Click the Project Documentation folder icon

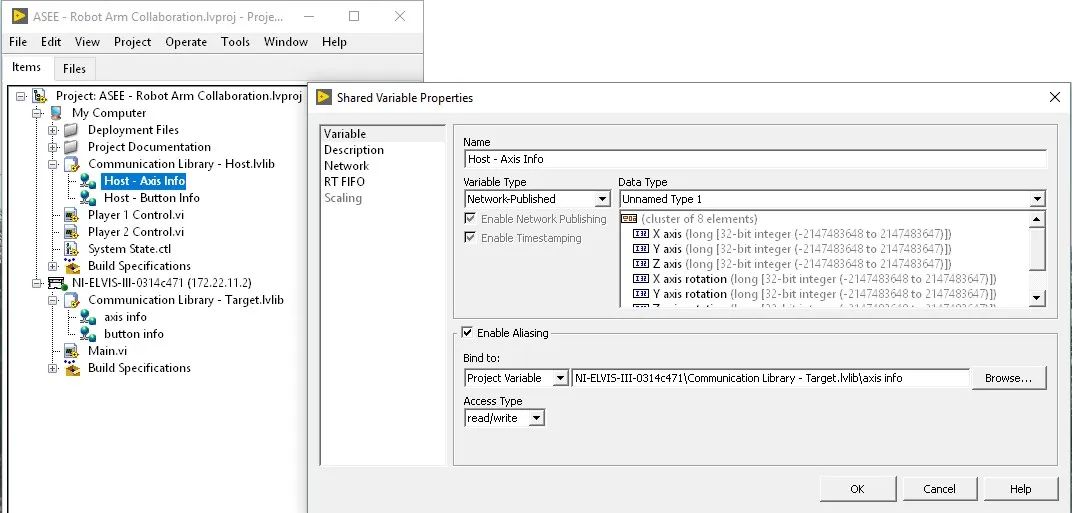tap(72, 147)
